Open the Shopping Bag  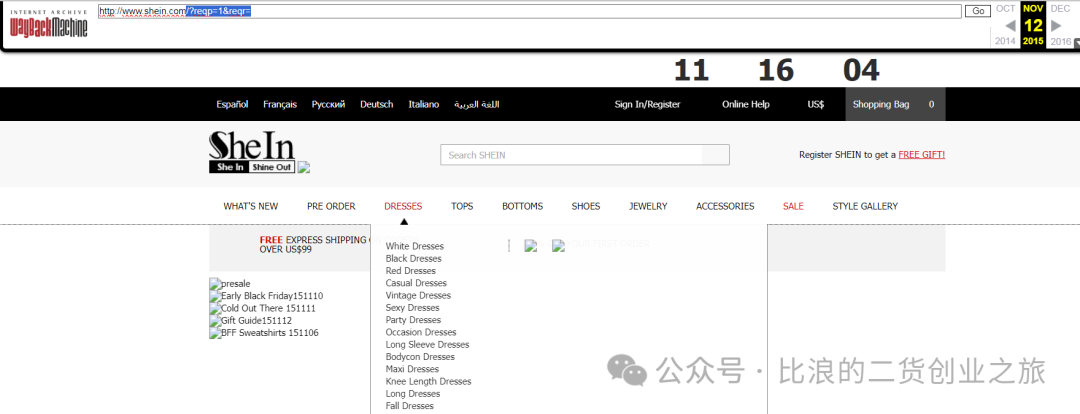tap(895, 105)
